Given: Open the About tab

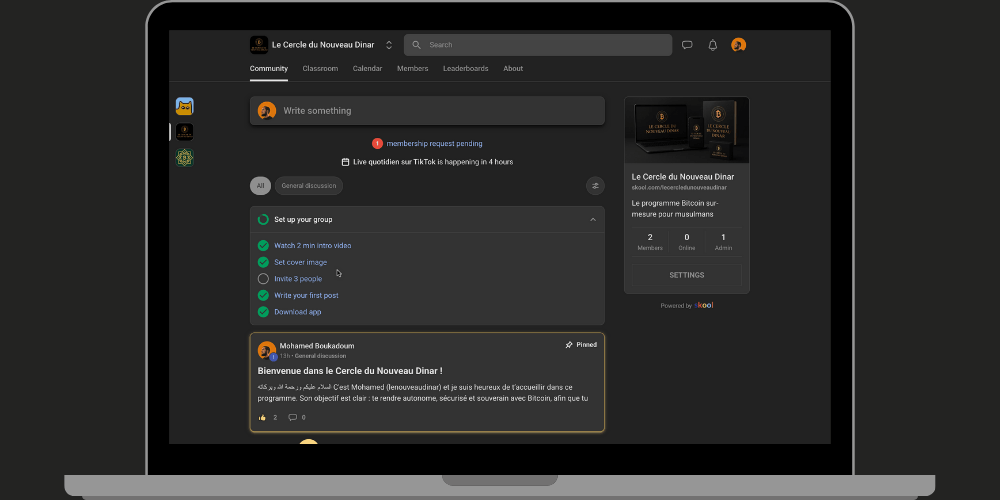Looking at the screenshot, I should pos(513,69).
